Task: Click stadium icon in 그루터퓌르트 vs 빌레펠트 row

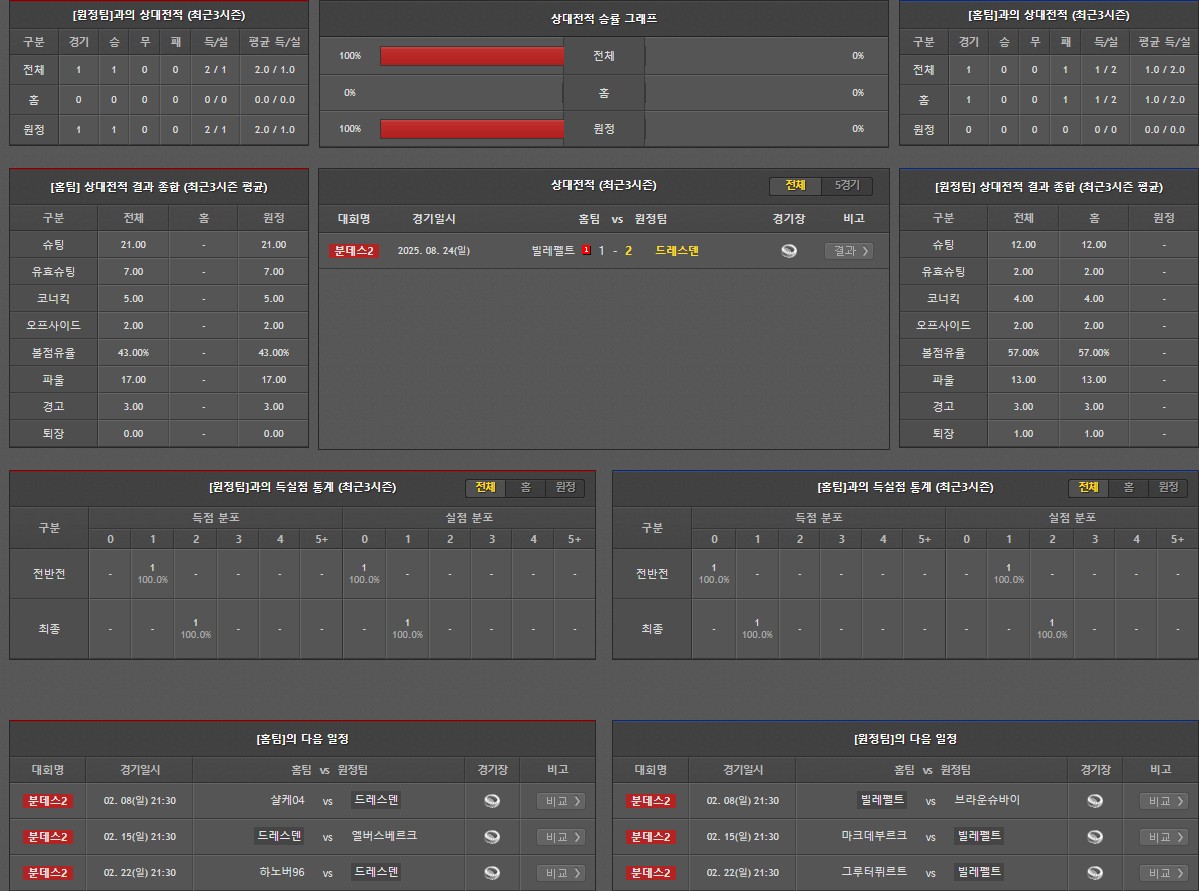Action: point(1095,873)
